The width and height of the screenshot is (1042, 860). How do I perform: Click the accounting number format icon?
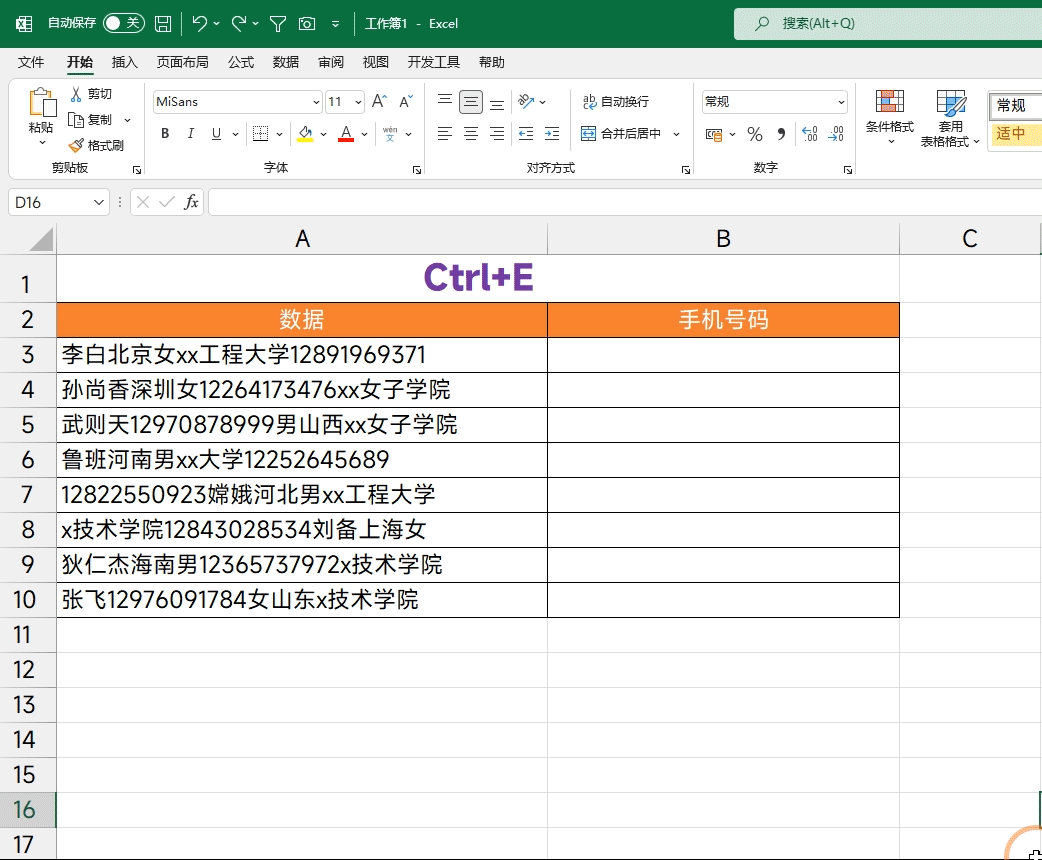coord(714,134)
